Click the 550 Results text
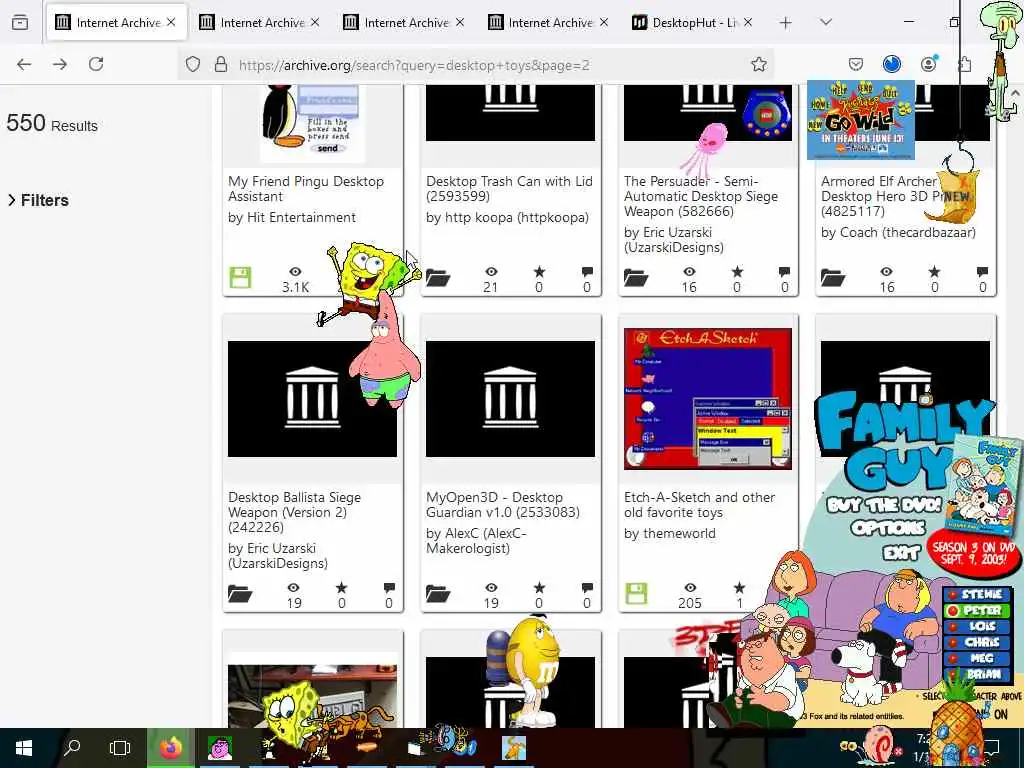Image resolution: width=1024 pixels, height=768 pixels. point(52,123)
